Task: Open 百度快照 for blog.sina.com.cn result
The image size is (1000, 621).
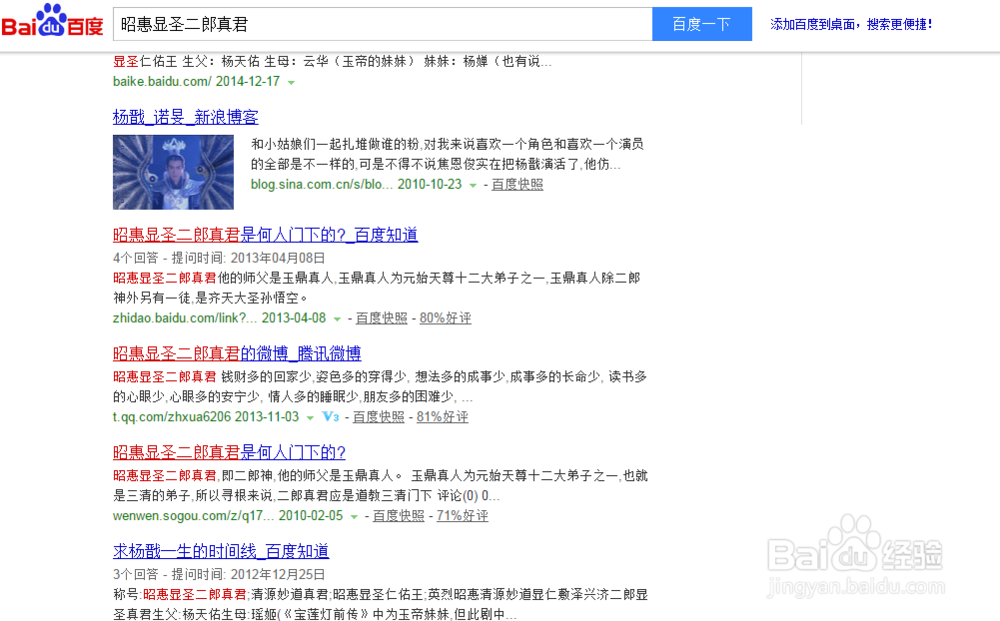Action: pyautogui.click(x=517, y=184)
